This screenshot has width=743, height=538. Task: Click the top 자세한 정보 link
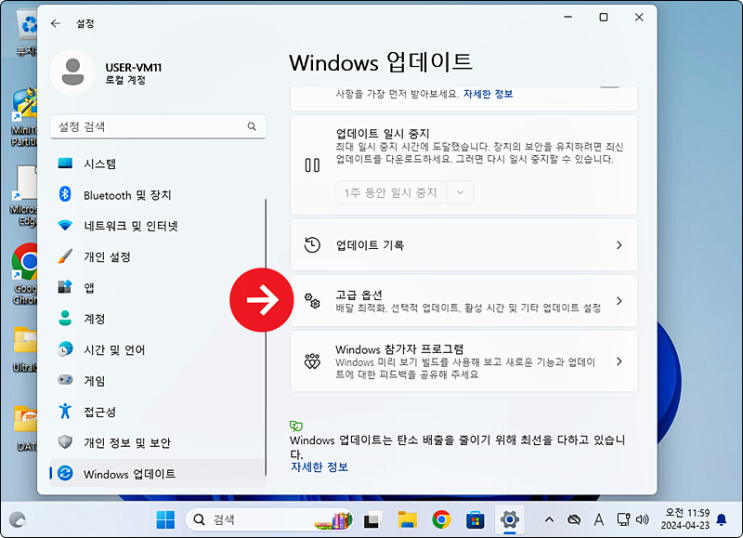pos(488,94)
